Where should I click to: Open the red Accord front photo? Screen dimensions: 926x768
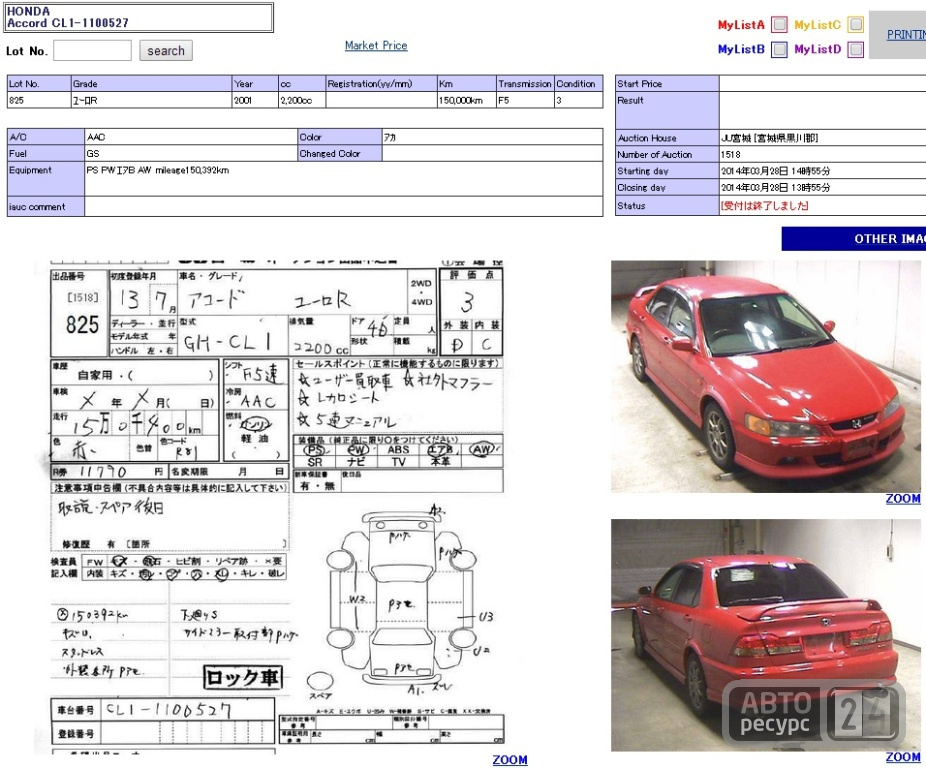pyautogui.click(x=766, y=376)
